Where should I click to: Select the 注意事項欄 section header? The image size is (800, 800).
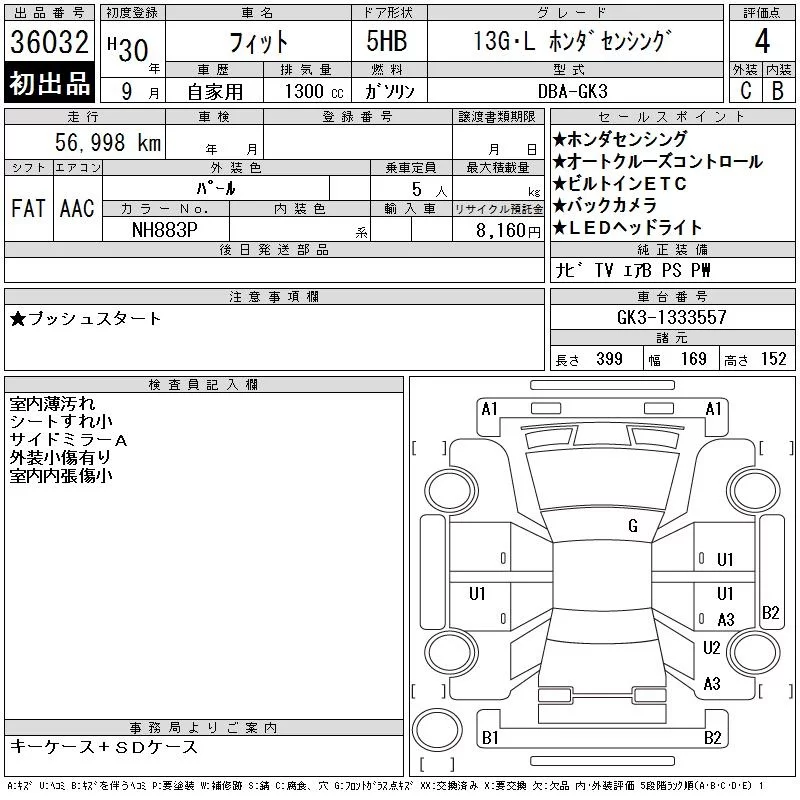[x=274, y=297]
